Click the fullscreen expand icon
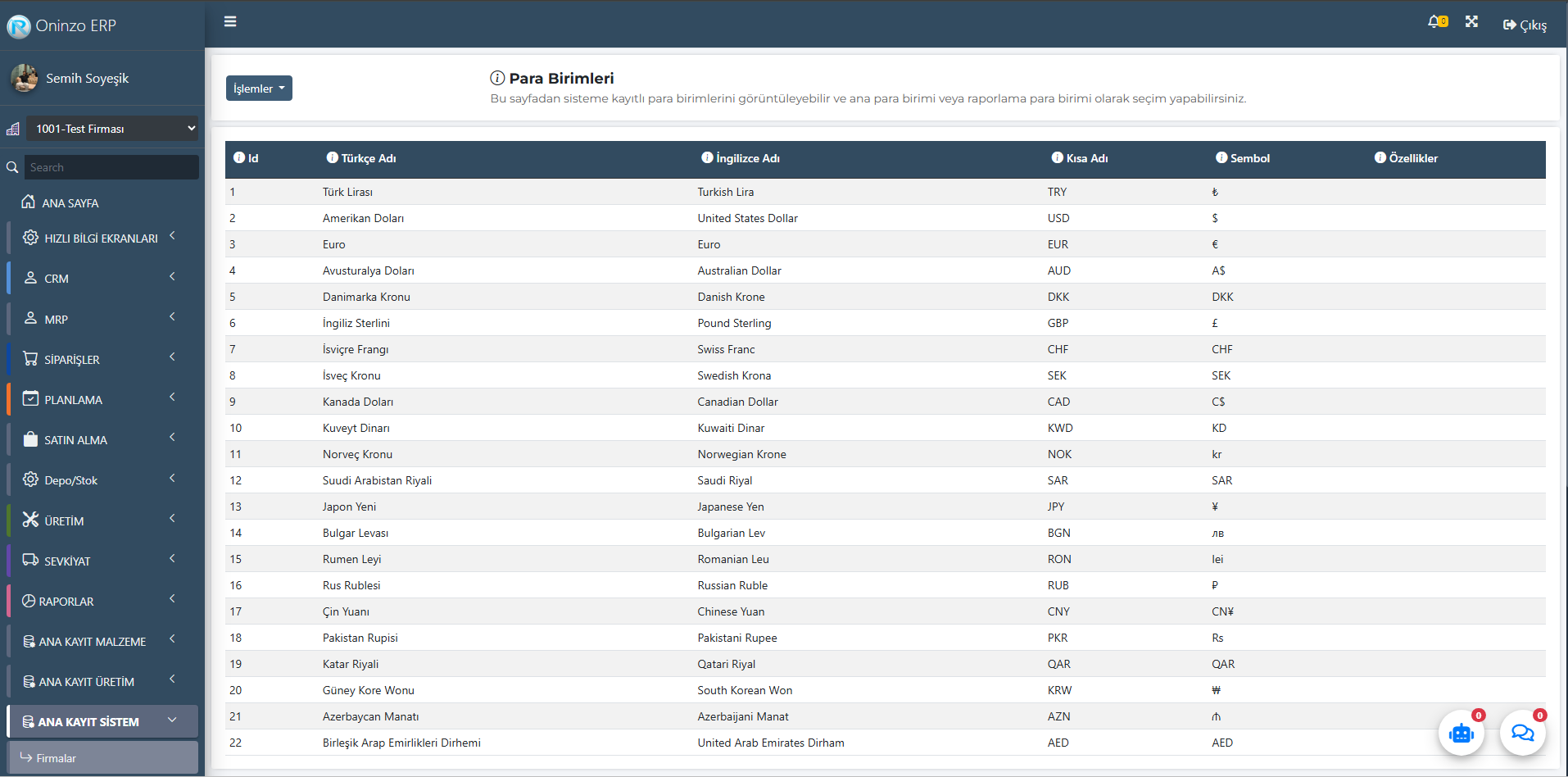1568x777 pixels. (x=1471, y=22)
